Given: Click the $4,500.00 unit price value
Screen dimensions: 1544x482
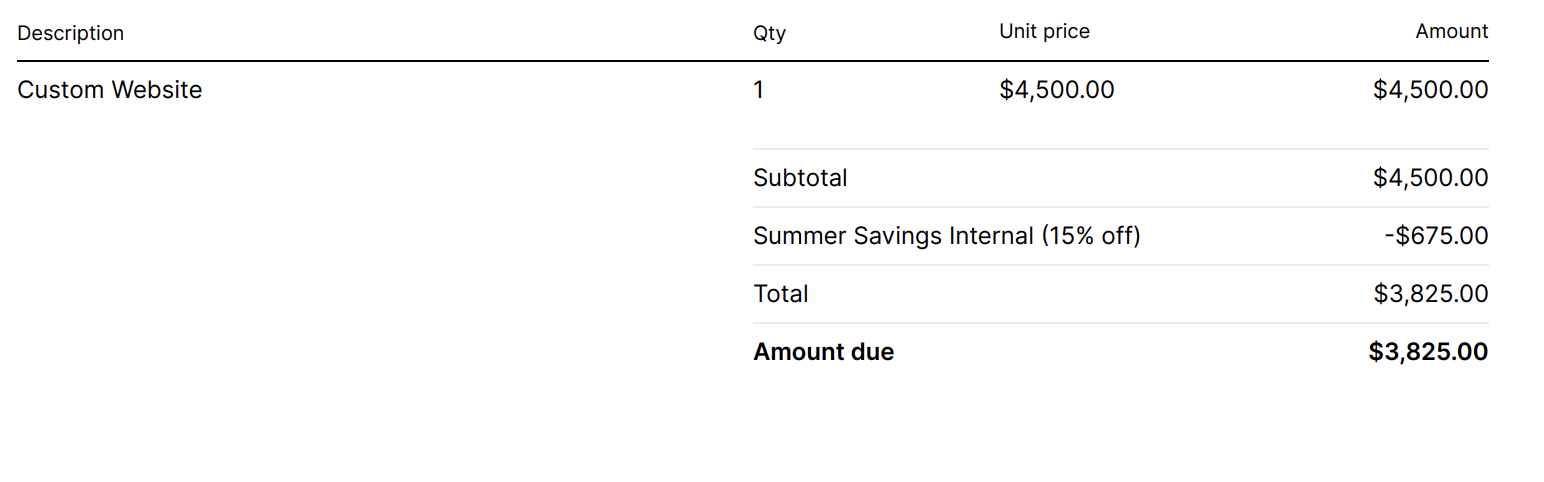Looking at the screenshot, I should pyautogui.click(x=1056, y=90).
